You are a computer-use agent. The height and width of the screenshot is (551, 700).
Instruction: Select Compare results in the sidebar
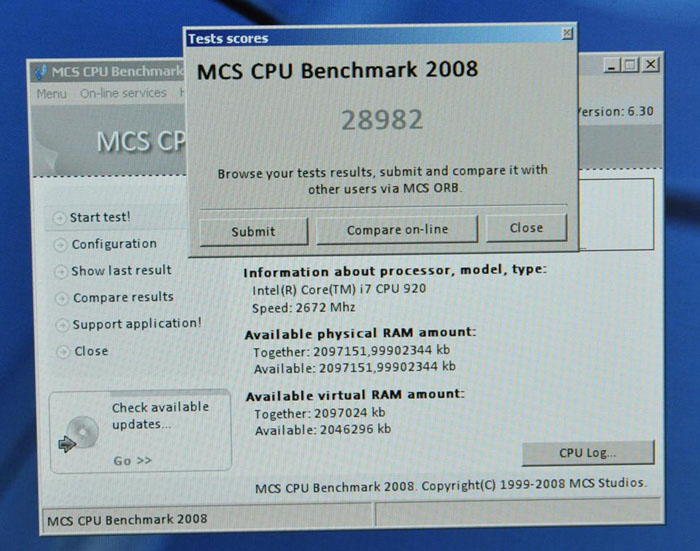[123, 297]
